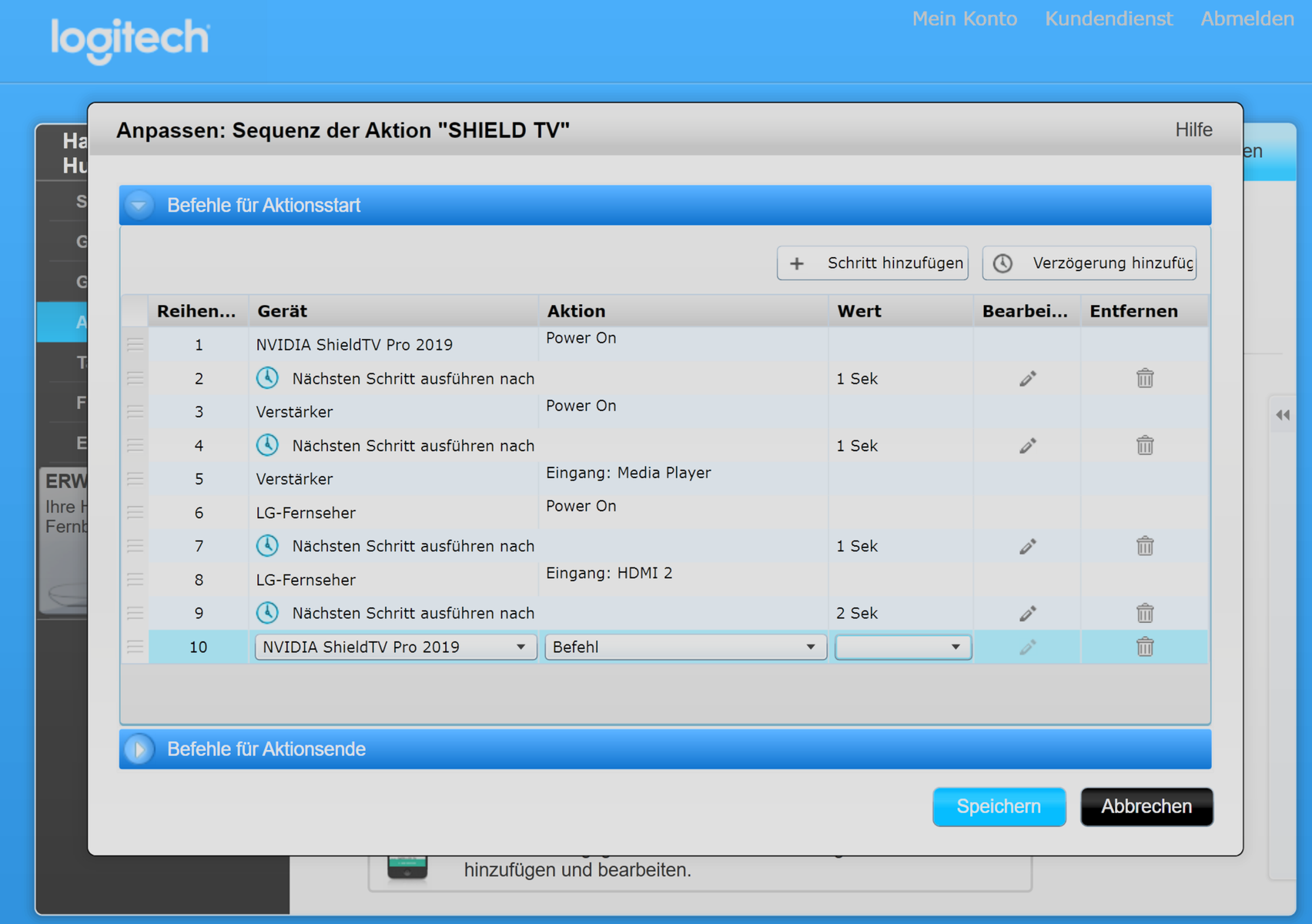
Task: Click edit pencil for step 4 delay
Action: (x=1027, y=445)
